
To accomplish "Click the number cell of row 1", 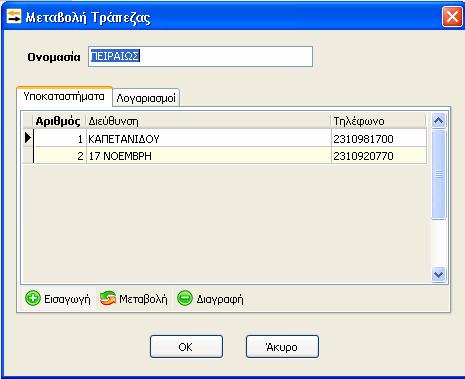I will 60,139.
